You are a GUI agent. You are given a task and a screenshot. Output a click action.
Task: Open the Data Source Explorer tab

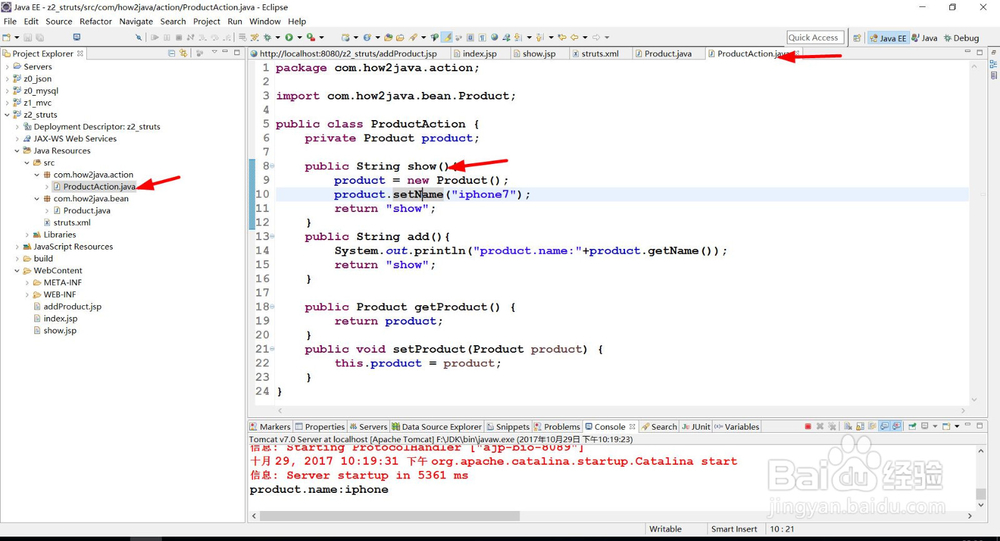coord(437,427)
